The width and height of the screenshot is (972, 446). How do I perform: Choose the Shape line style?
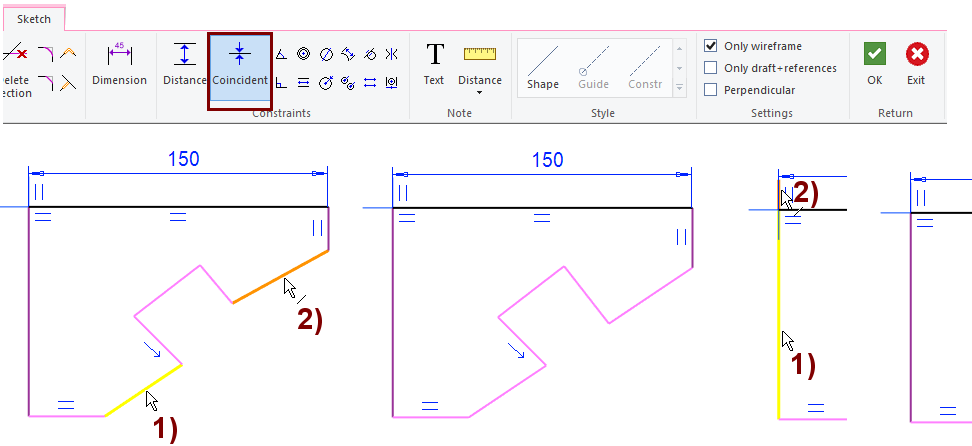coord(543,66)
